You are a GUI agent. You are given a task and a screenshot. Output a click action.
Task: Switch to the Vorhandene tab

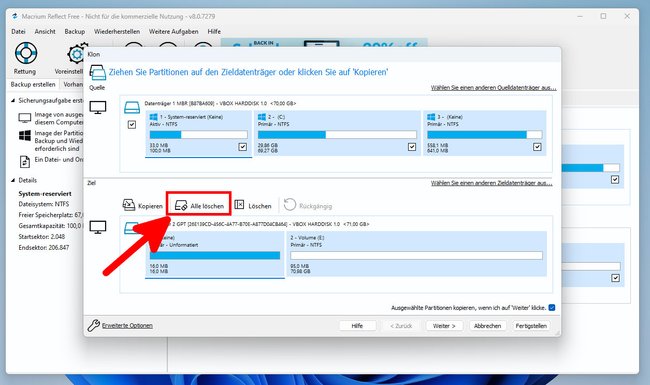(73, 85)
